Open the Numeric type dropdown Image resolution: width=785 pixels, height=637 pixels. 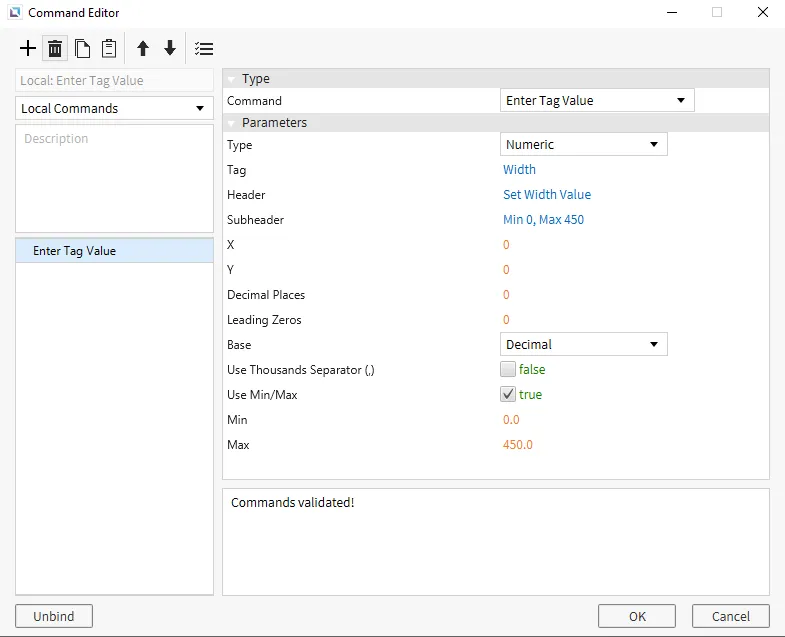click(x=583, y=145)
